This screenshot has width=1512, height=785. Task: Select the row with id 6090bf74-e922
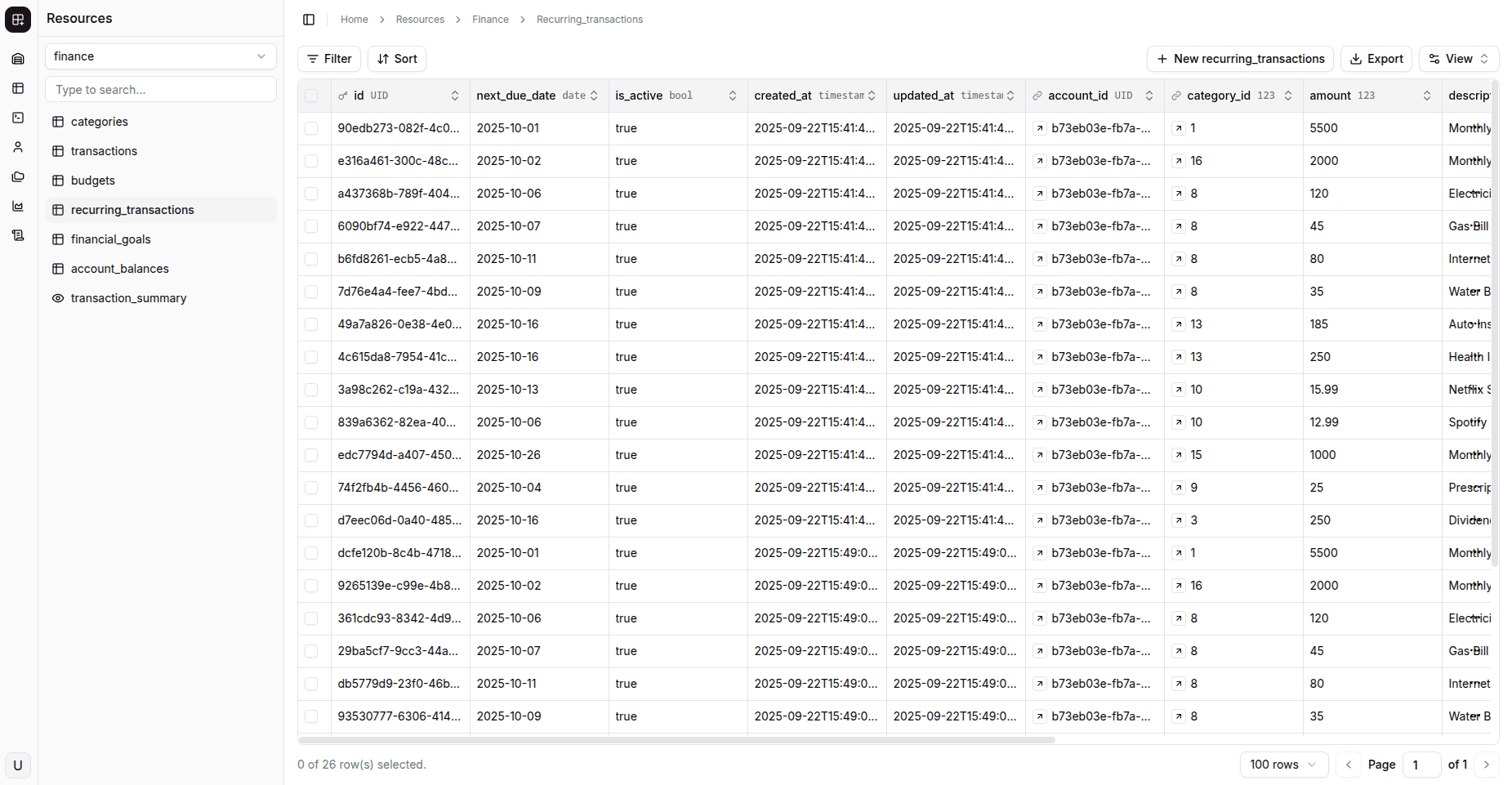pyautogui.click(x=311, y=226)
